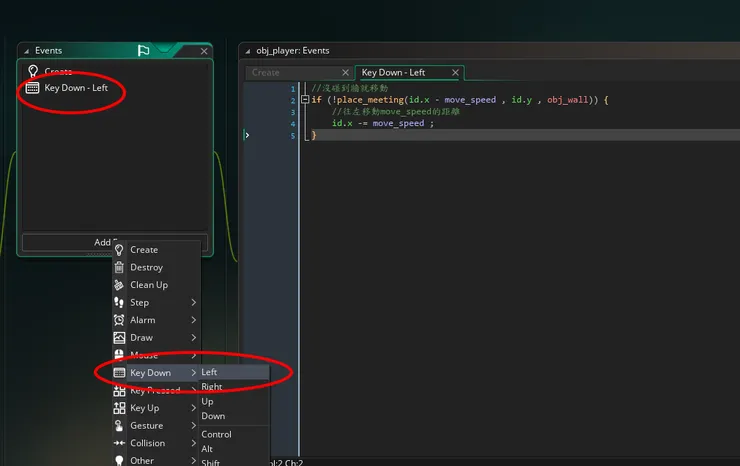The image size is (740, 466).
Task: Click the Draw picture icon in the menu
Action: pyautogui.click(x=119, y=338)
